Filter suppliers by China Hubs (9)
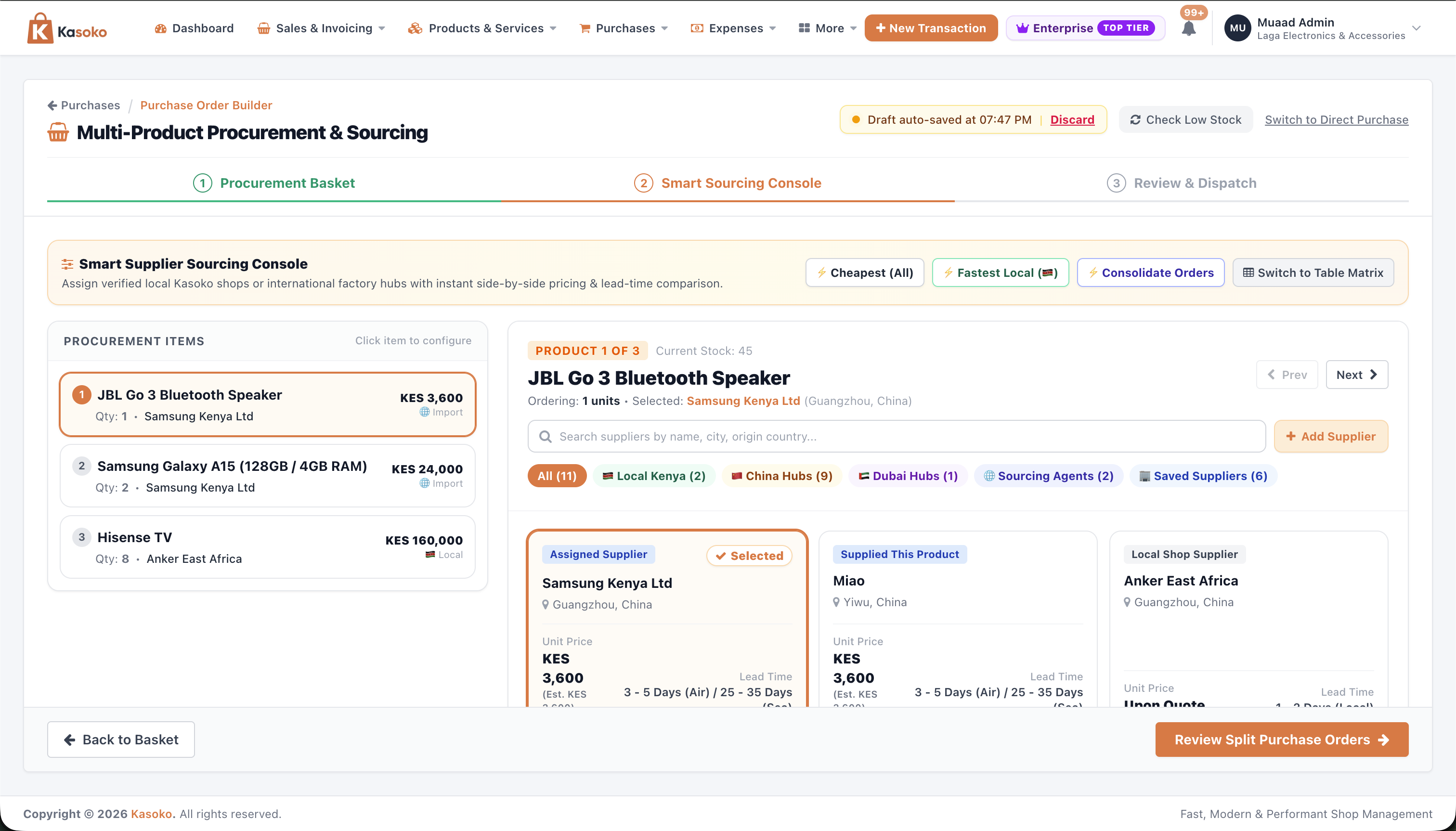 (x=782, y=476)
